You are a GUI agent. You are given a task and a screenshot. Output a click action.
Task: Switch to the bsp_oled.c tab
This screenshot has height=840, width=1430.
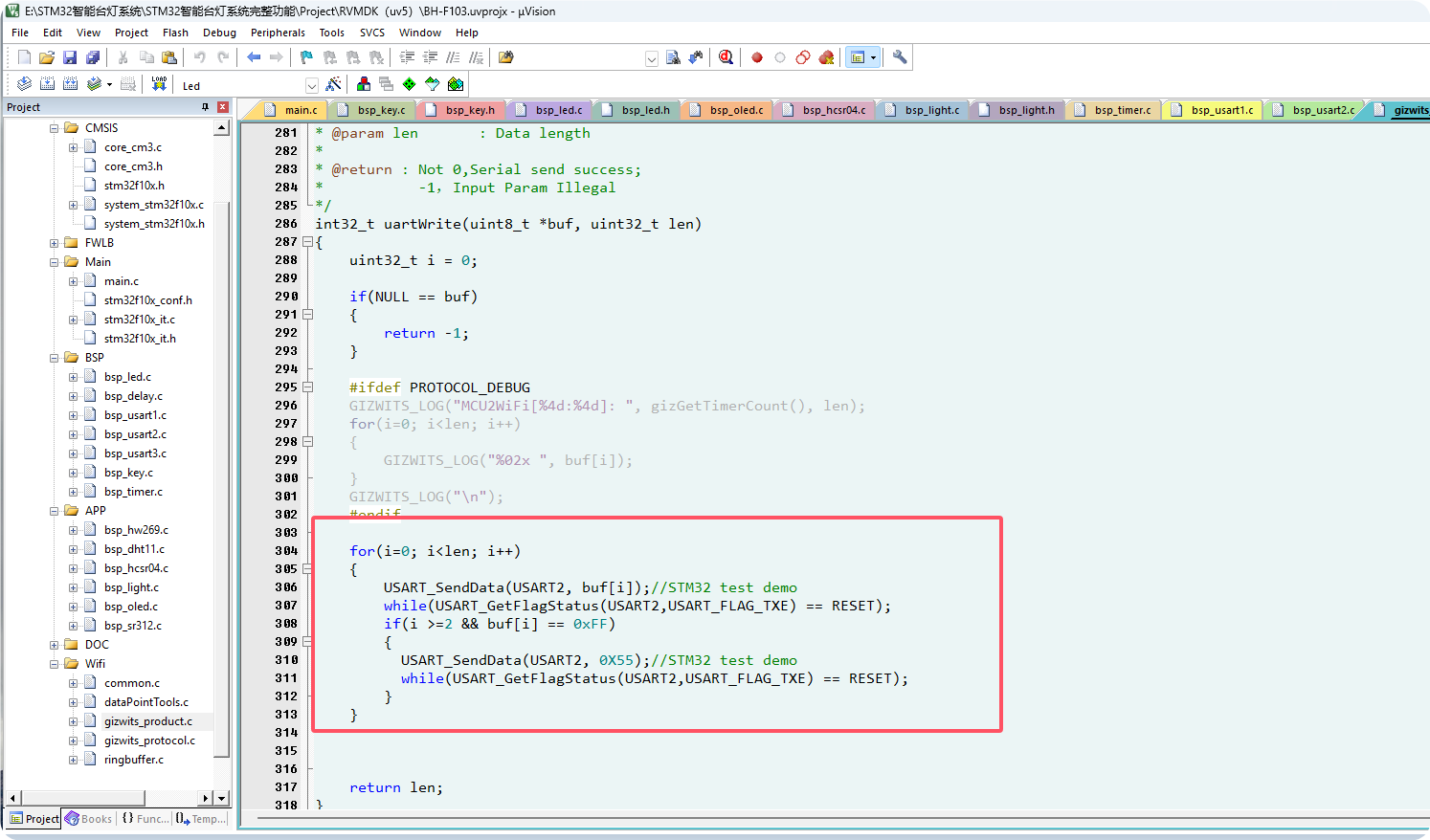click(x=735, y=110)
